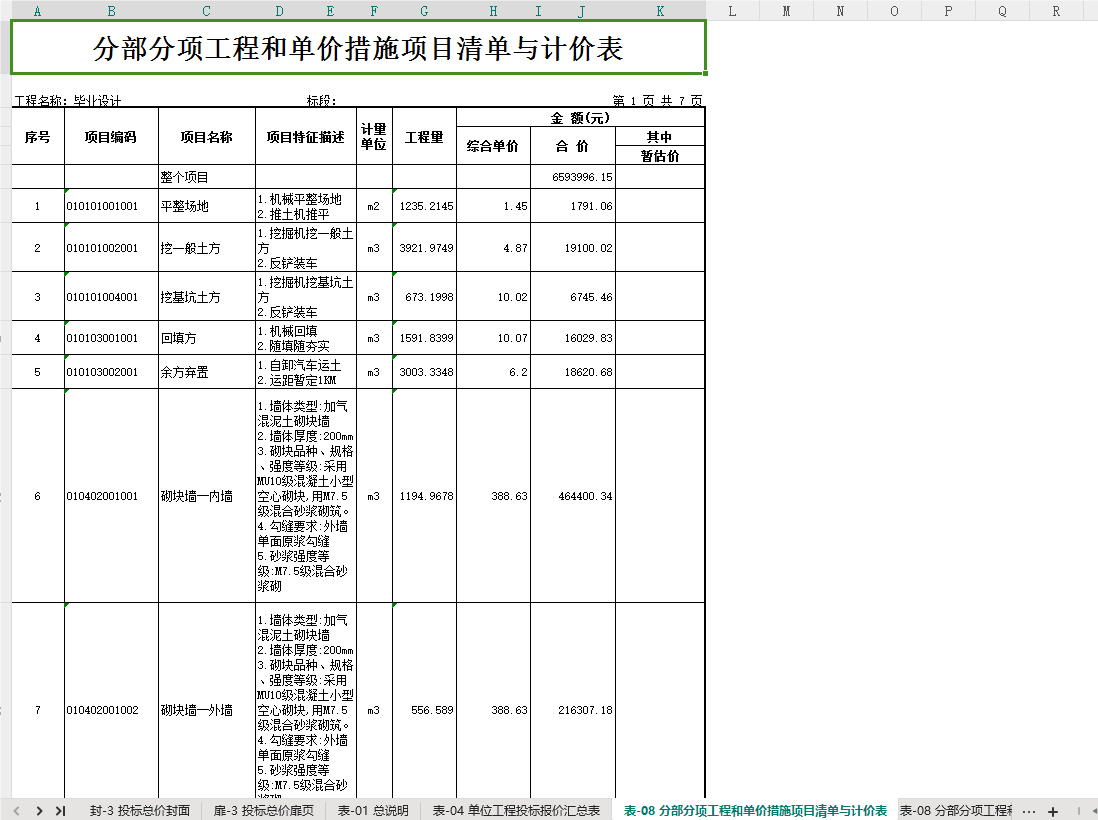Select quantity 1235.2145
The height and width of the screenshot is (820, 1098).
[424, 206]
